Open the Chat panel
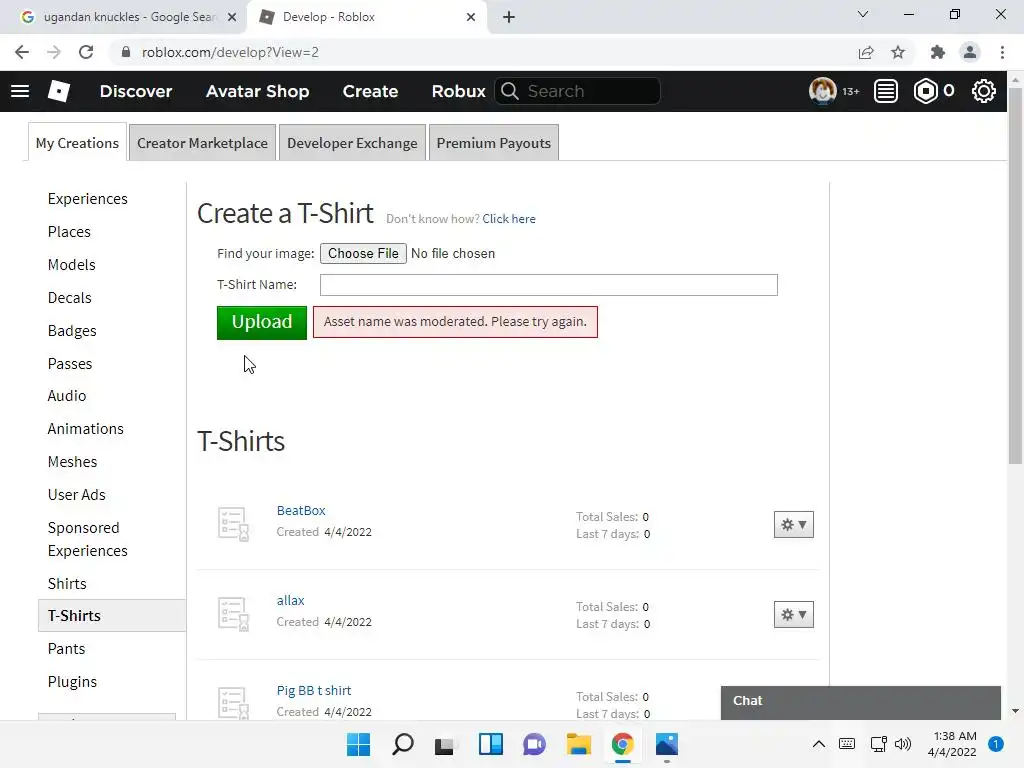 point(861,703)
